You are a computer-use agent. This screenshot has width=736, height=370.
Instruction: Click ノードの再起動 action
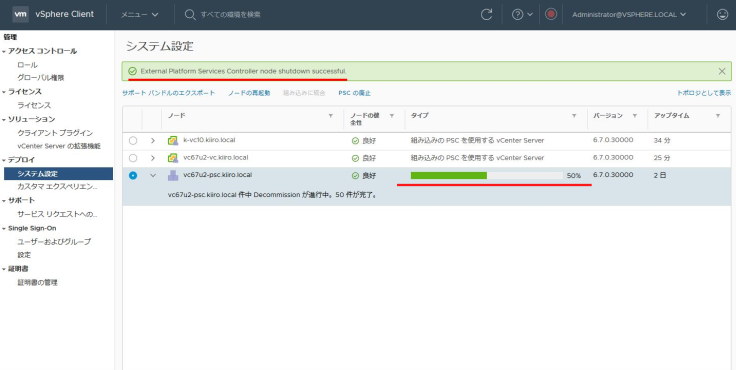pyautogui.click(x=249, y=93)
